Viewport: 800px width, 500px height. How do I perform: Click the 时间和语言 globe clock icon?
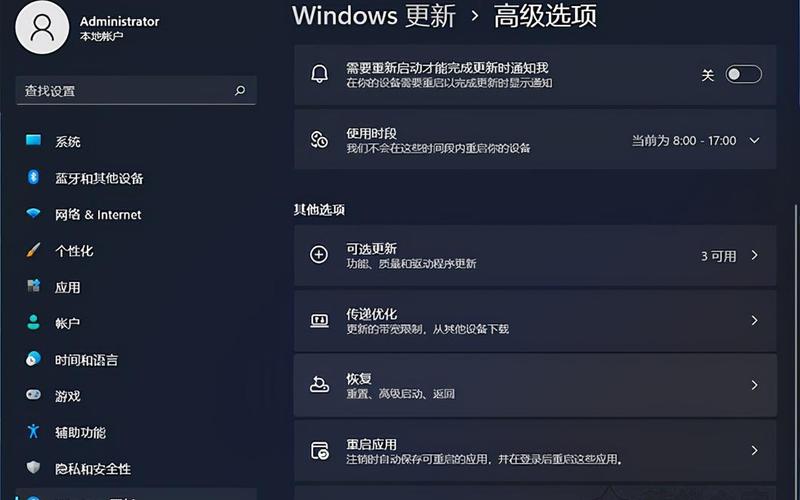34,359
